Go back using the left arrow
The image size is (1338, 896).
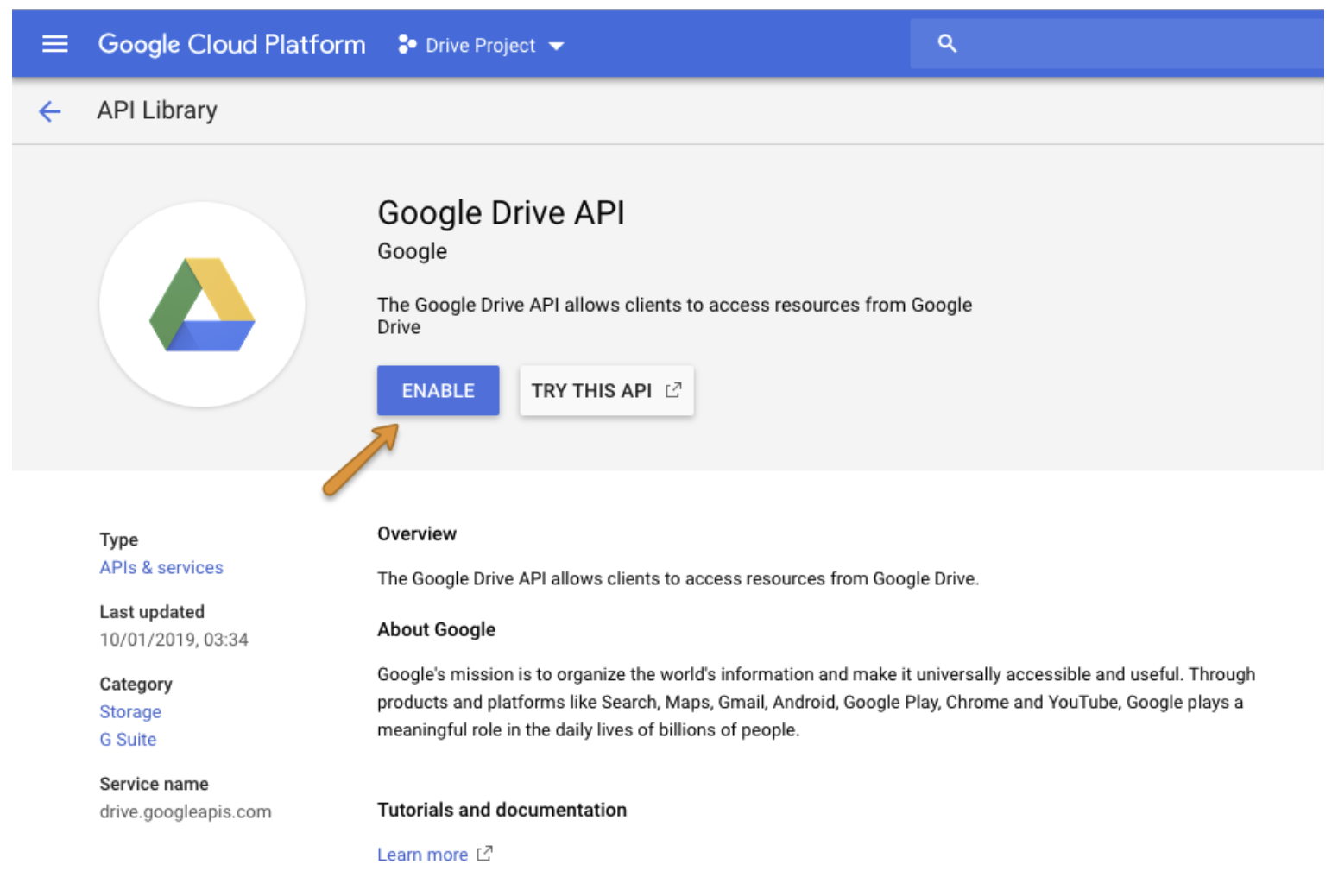pyautogui.click(x=50, y=111)
